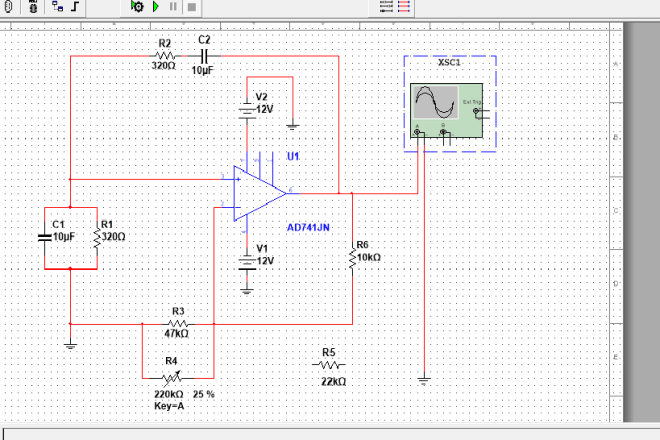Image resolution: width=660 pixels, height=440 pixels.
Task: Click the oscilloscope channel B terminal
Action: click(443, 132)
